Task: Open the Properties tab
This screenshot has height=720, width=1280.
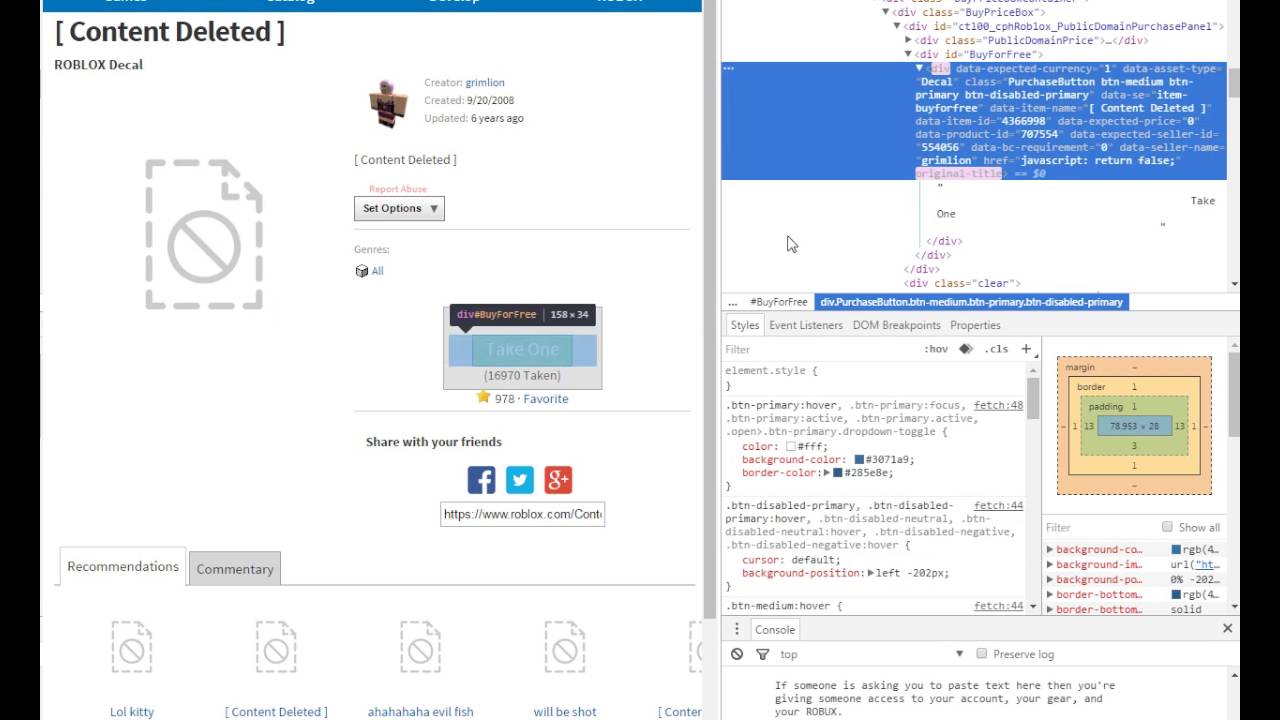Action: [975, 325]
